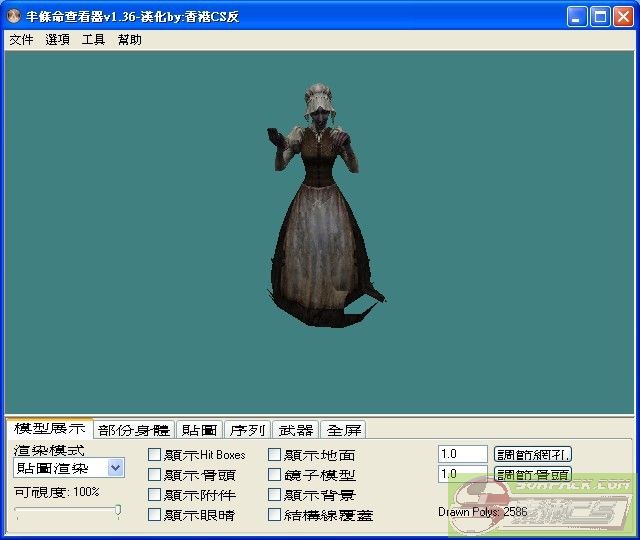Viewport: 640px width, 540px height.
Task: Open the 工具 menu
Action: click(x=93, y=40)
